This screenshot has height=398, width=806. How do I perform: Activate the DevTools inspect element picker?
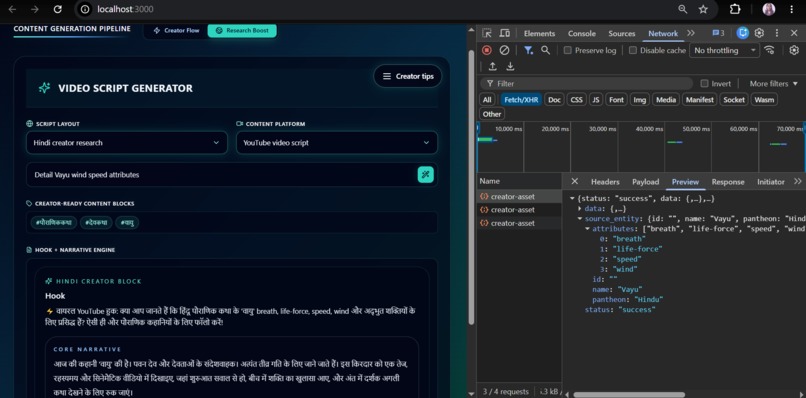pyautogui.click(x=487, y=33)
